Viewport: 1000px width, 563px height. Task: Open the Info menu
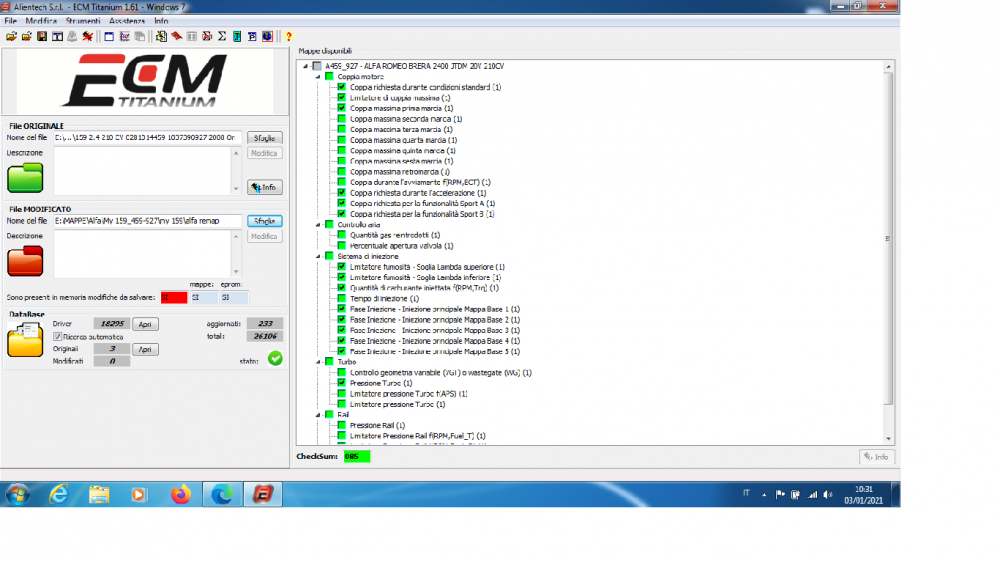[x=161, y=21]
